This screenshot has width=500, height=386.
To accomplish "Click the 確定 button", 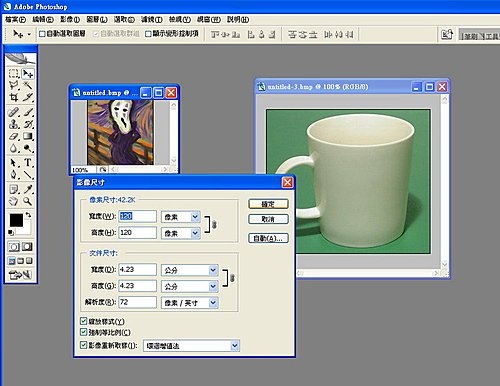I will tap(268, 204).
